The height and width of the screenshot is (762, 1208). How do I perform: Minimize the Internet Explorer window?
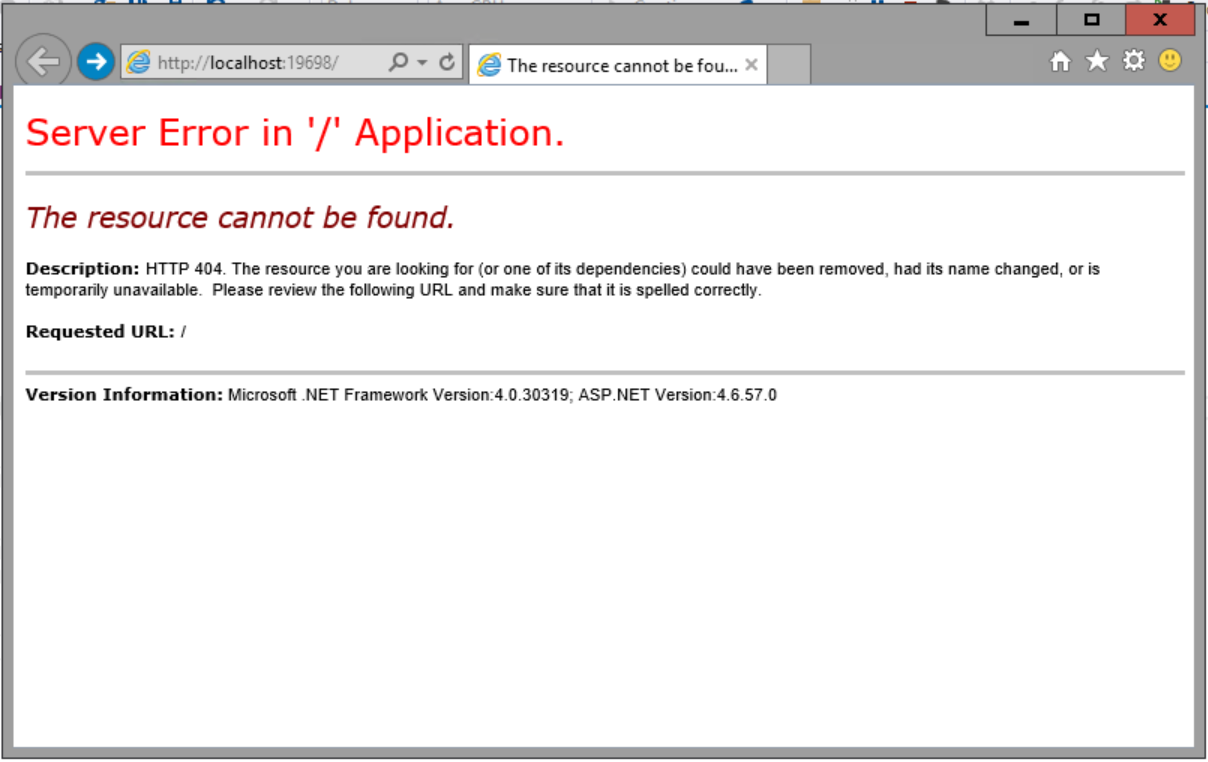point(1021,20)
